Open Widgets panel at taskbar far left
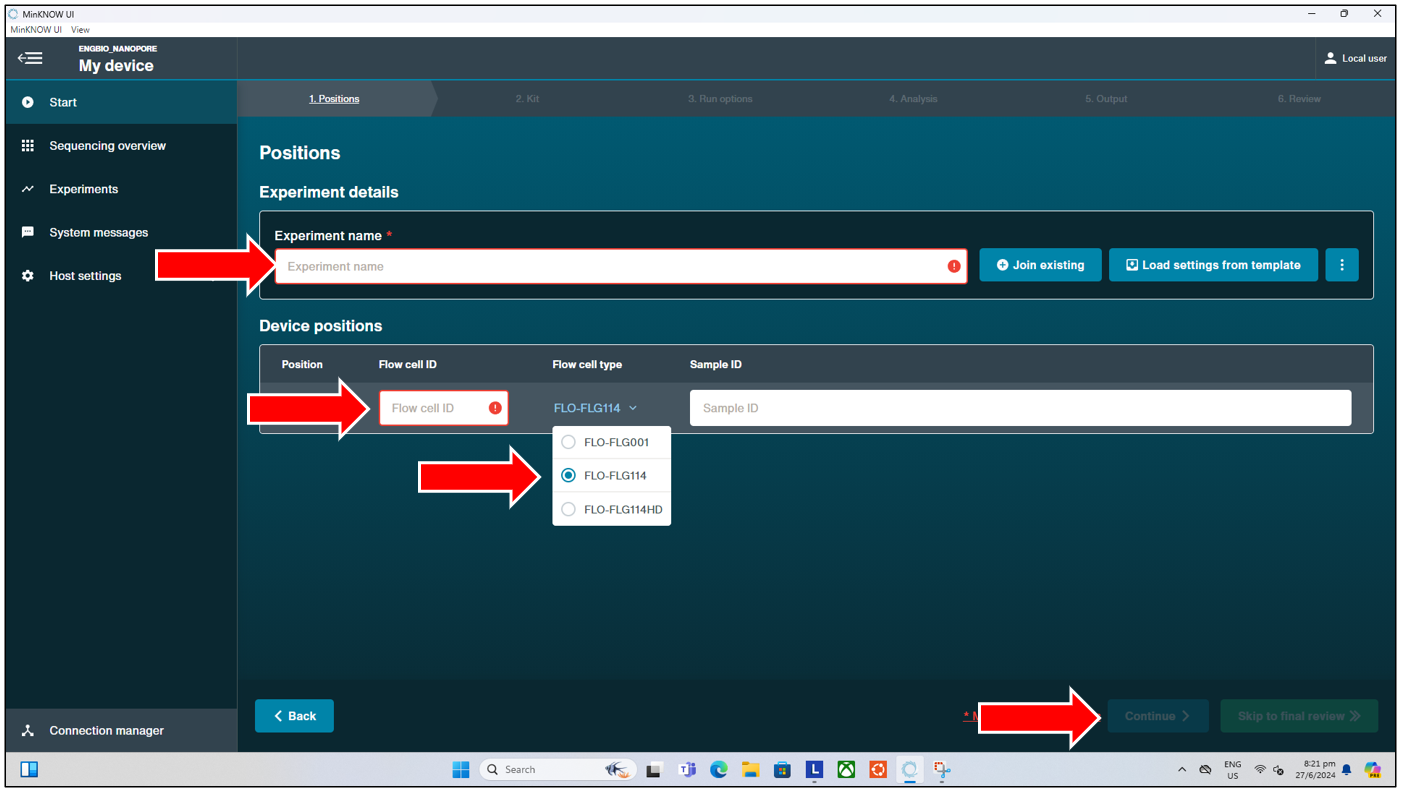This screenshot has height=792, width=1401. pyautogui.click(x=29, y=769)
